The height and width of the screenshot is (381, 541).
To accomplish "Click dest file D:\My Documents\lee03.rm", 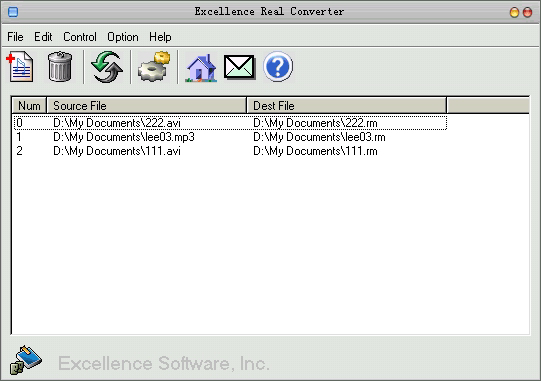I will pyautogui.click(x=319, y=137).
